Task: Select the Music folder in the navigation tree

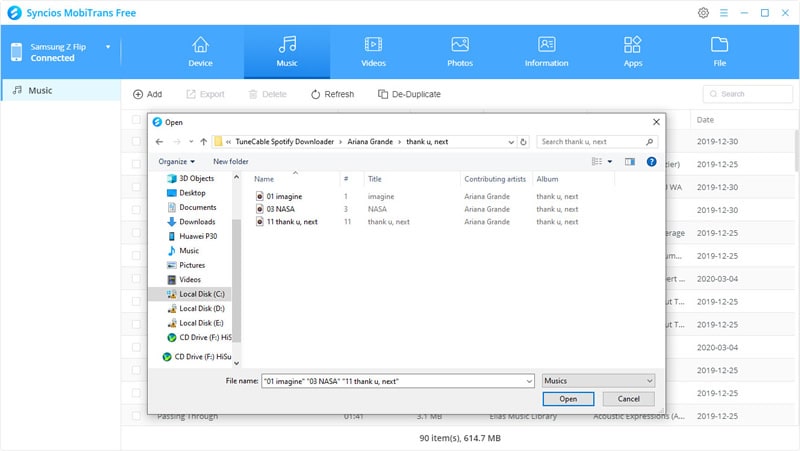Action: (x=183, y=250)
